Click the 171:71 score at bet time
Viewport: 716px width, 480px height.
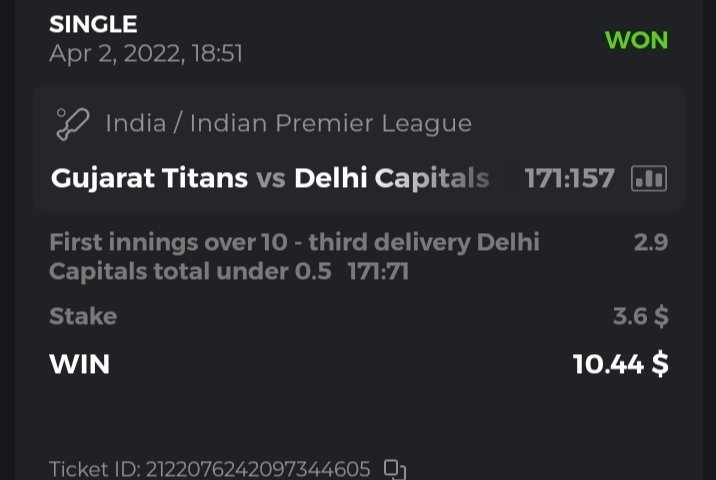[378, 271]
